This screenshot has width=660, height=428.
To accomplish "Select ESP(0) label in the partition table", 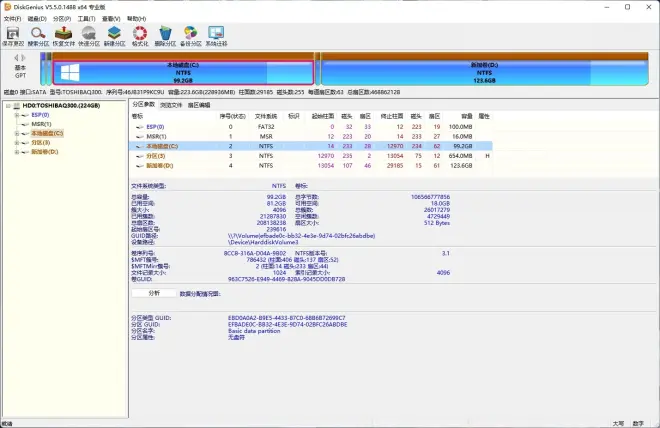I will pos(155,127).
